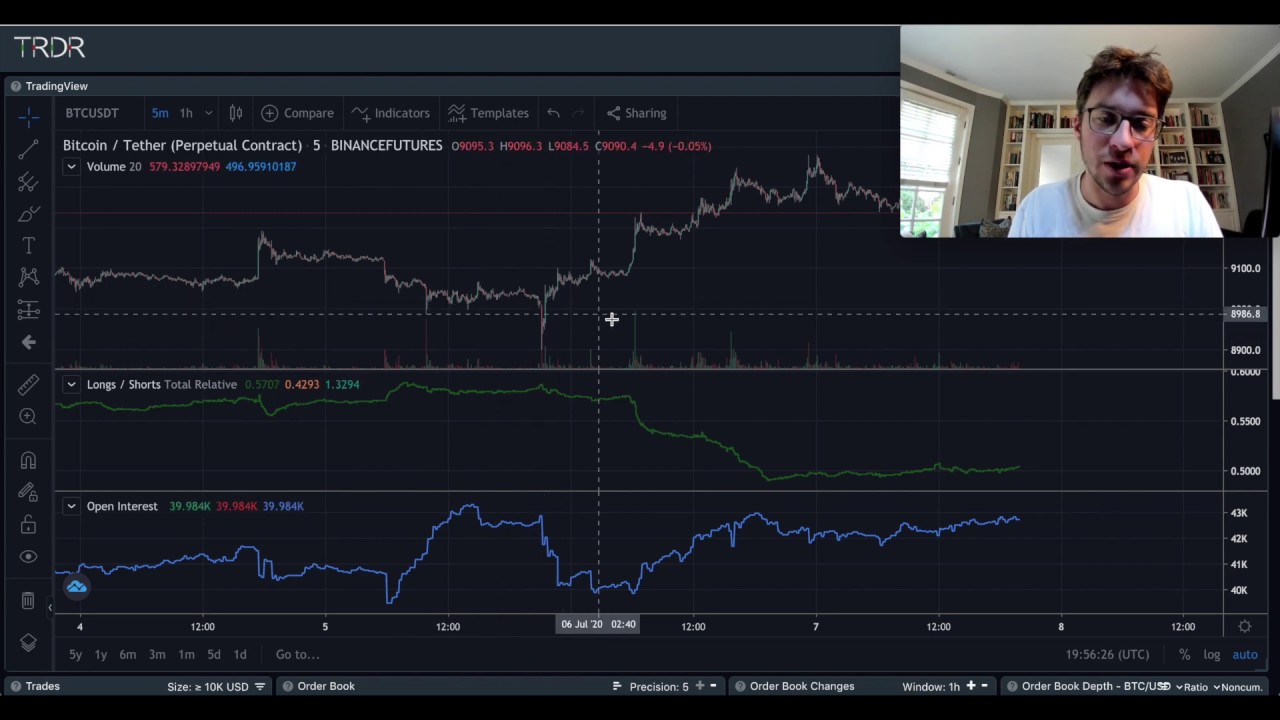1280x720 pixels.
Task: Click the Order Book Depth help icon
Action: tap(1012, 687)
